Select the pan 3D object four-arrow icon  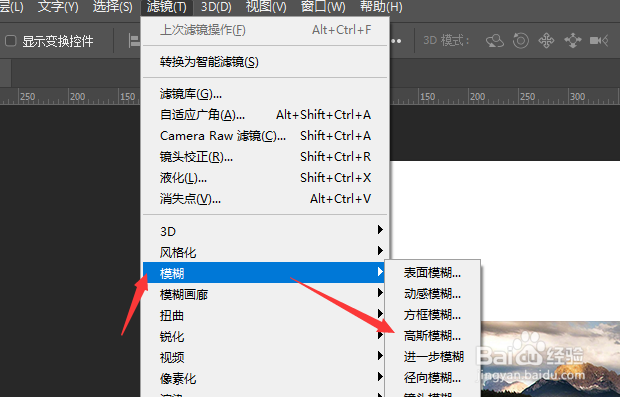(546, 41)
